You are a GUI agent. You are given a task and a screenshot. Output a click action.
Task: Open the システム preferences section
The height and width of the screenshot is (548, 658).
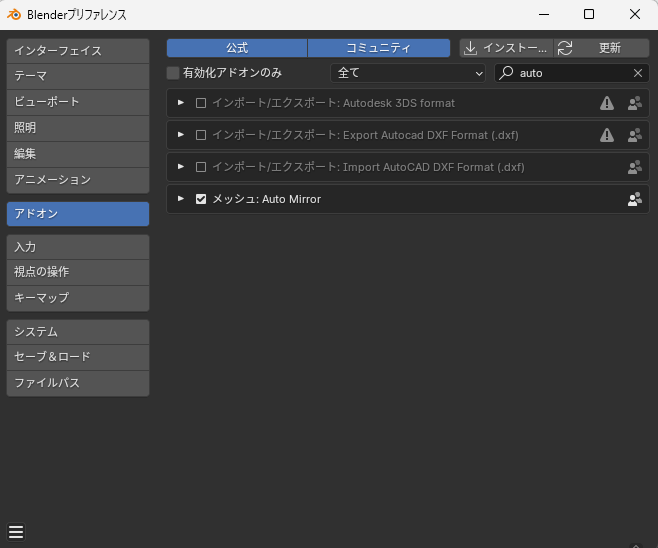coord(78,332)
